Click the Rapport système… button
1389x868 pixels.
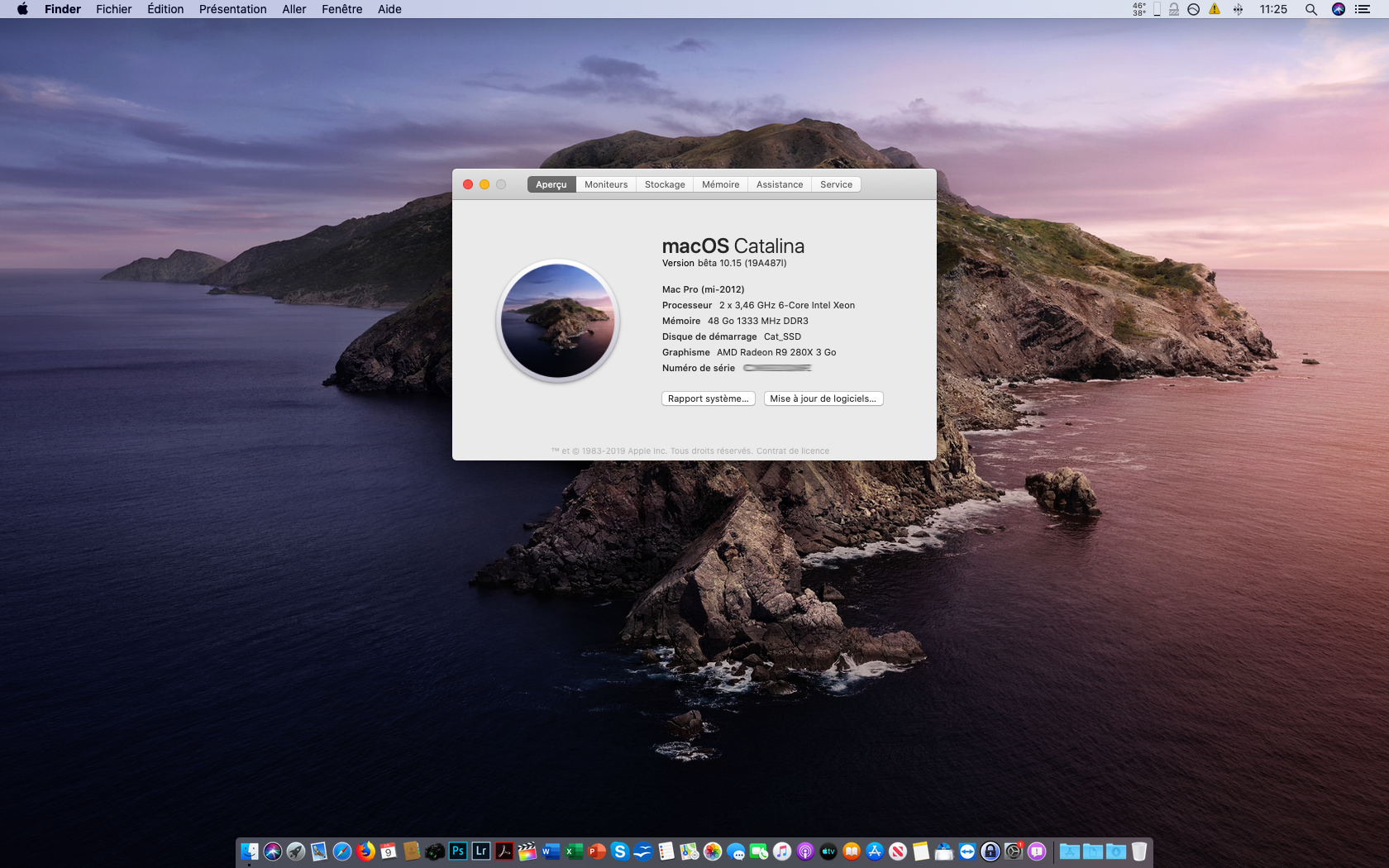tap(709, 398)
